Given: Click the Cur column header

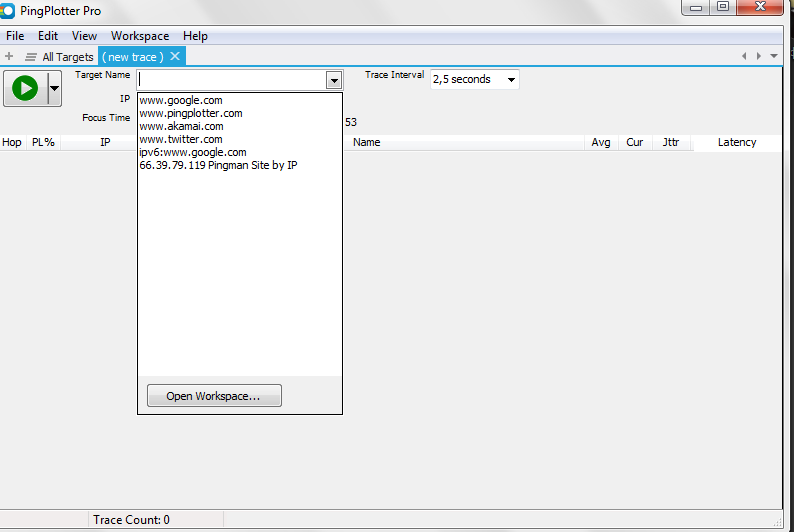Looking at the screenshot, I should point(635,142).
